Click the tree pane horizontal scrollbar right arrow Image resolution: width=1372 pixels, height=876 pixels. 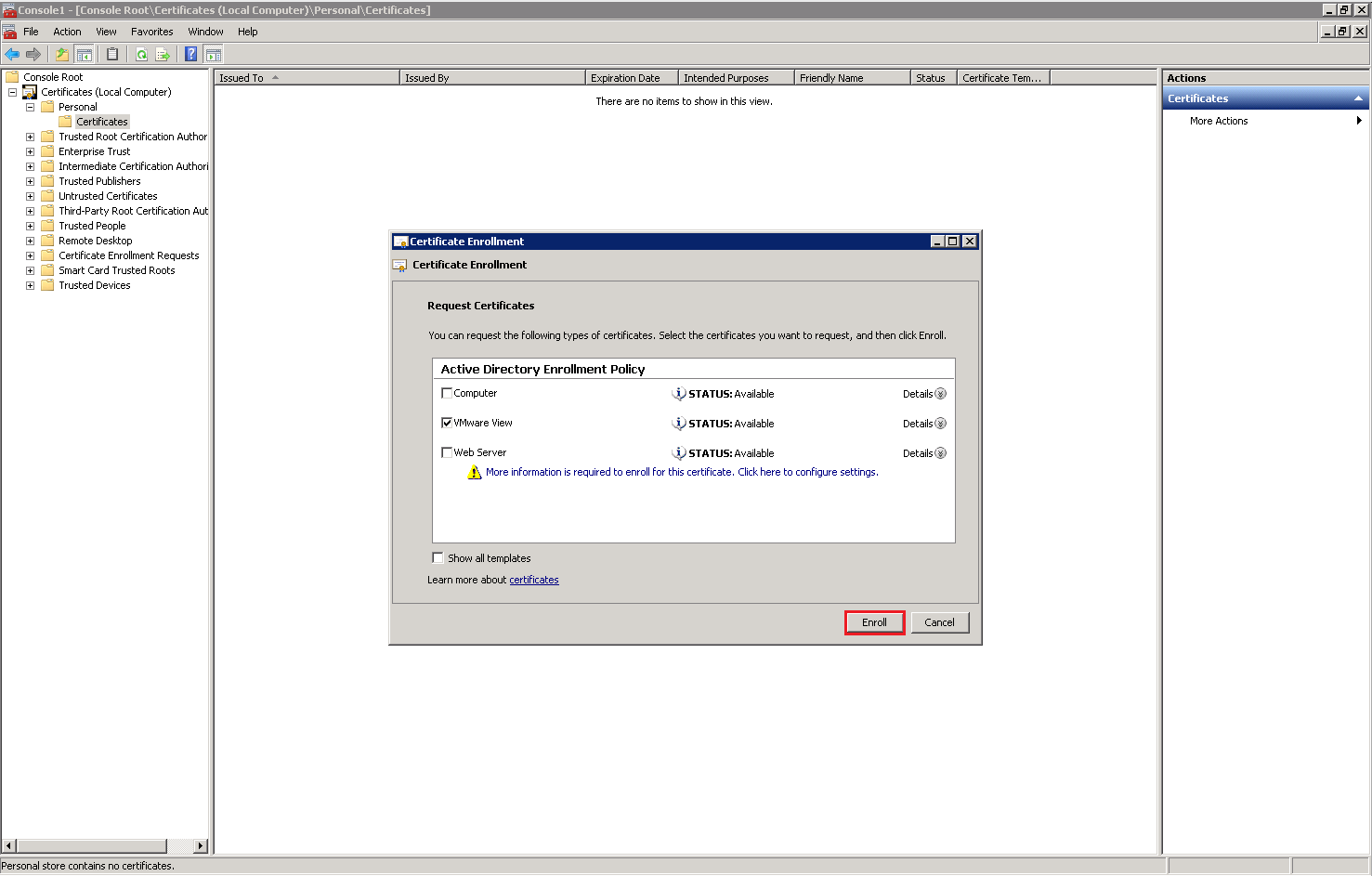click(201, 846)
